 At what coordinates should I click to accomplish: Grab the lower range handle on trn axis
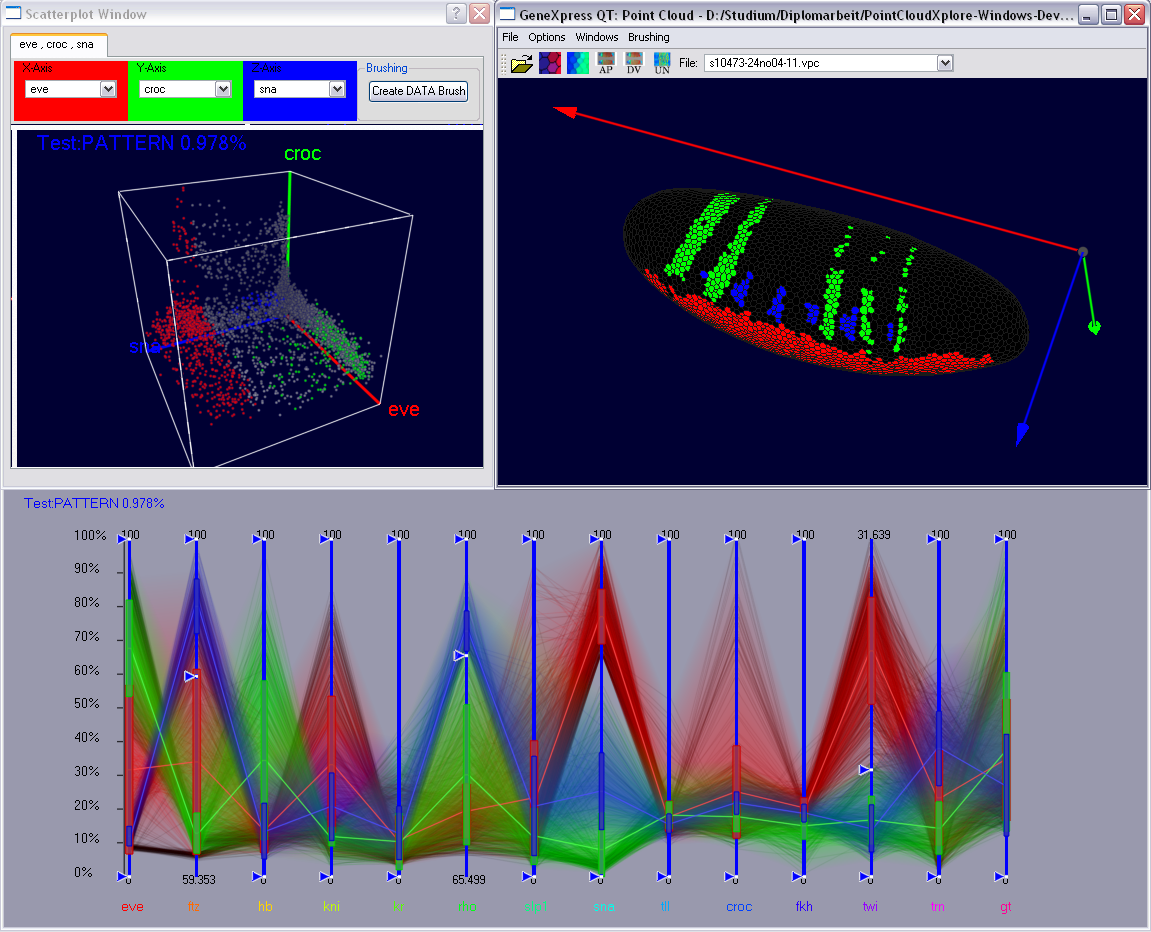[x=933, y=876]
